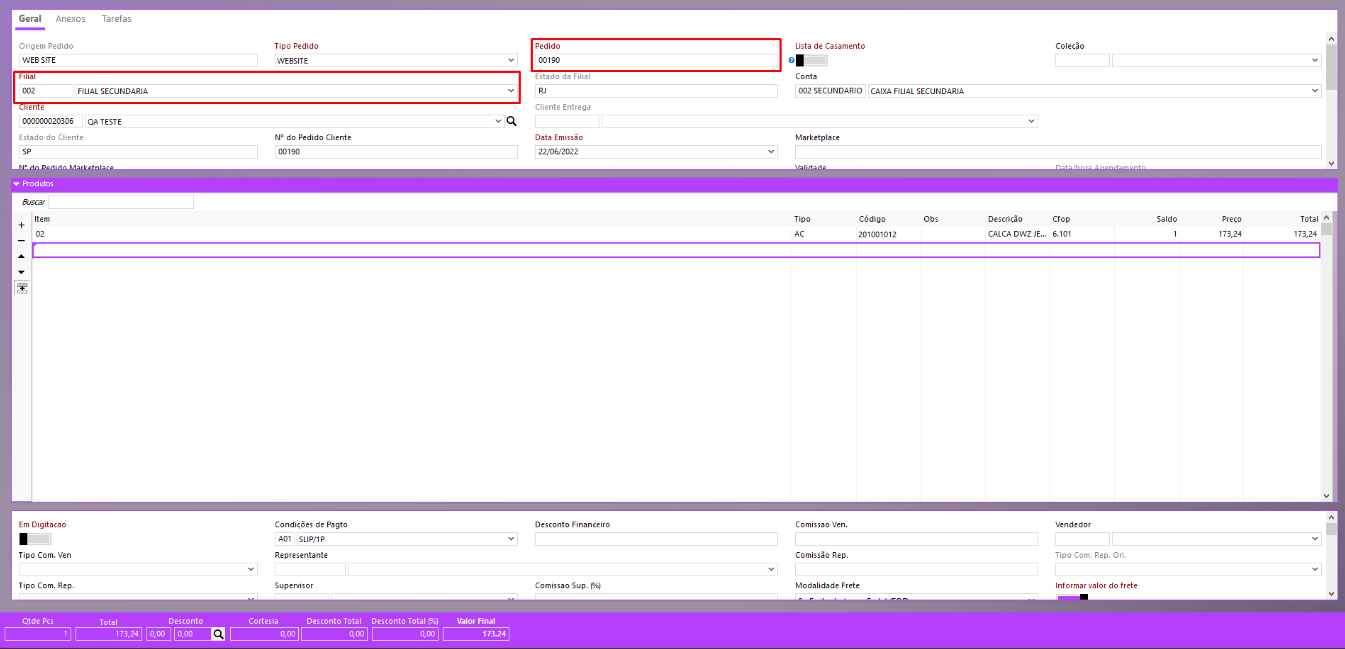
Task: Open the Cliente Entrega dropdown
Action: tap(1031, 121)
